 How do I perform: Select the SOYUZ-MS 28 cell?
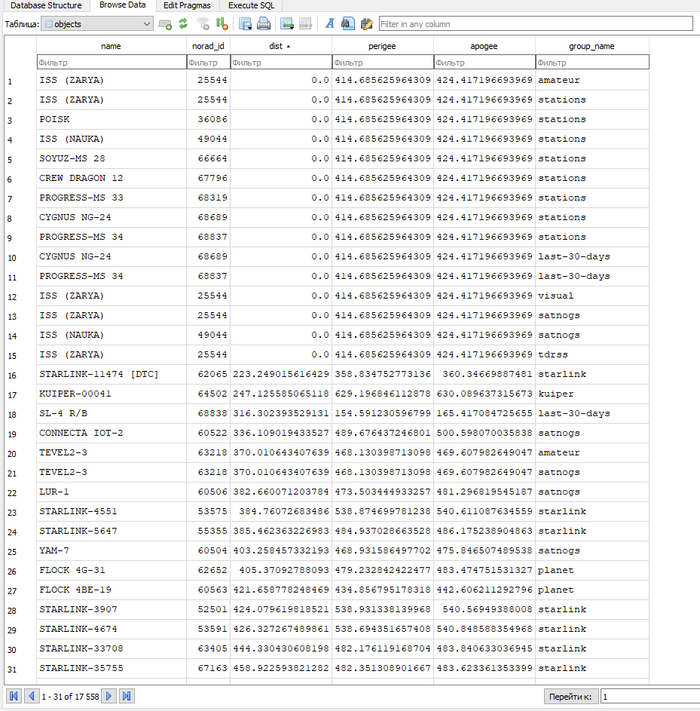(112, 159)
